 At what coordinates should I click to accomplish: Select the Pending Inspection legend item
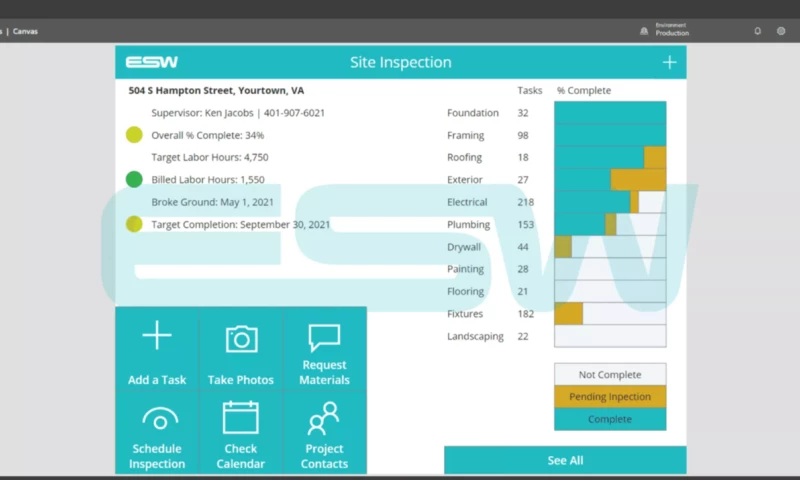610,397
